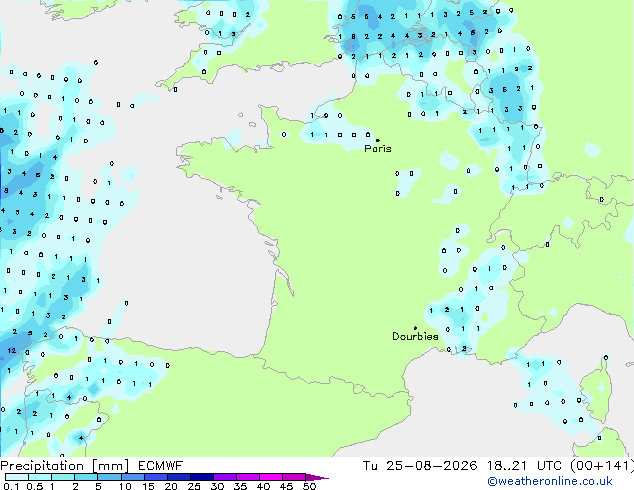Click the '18..21 UTC' time range text
Image resolution: width=634 pixels, height=490 pixels.
pyautogui.click(x=524, y=466)
